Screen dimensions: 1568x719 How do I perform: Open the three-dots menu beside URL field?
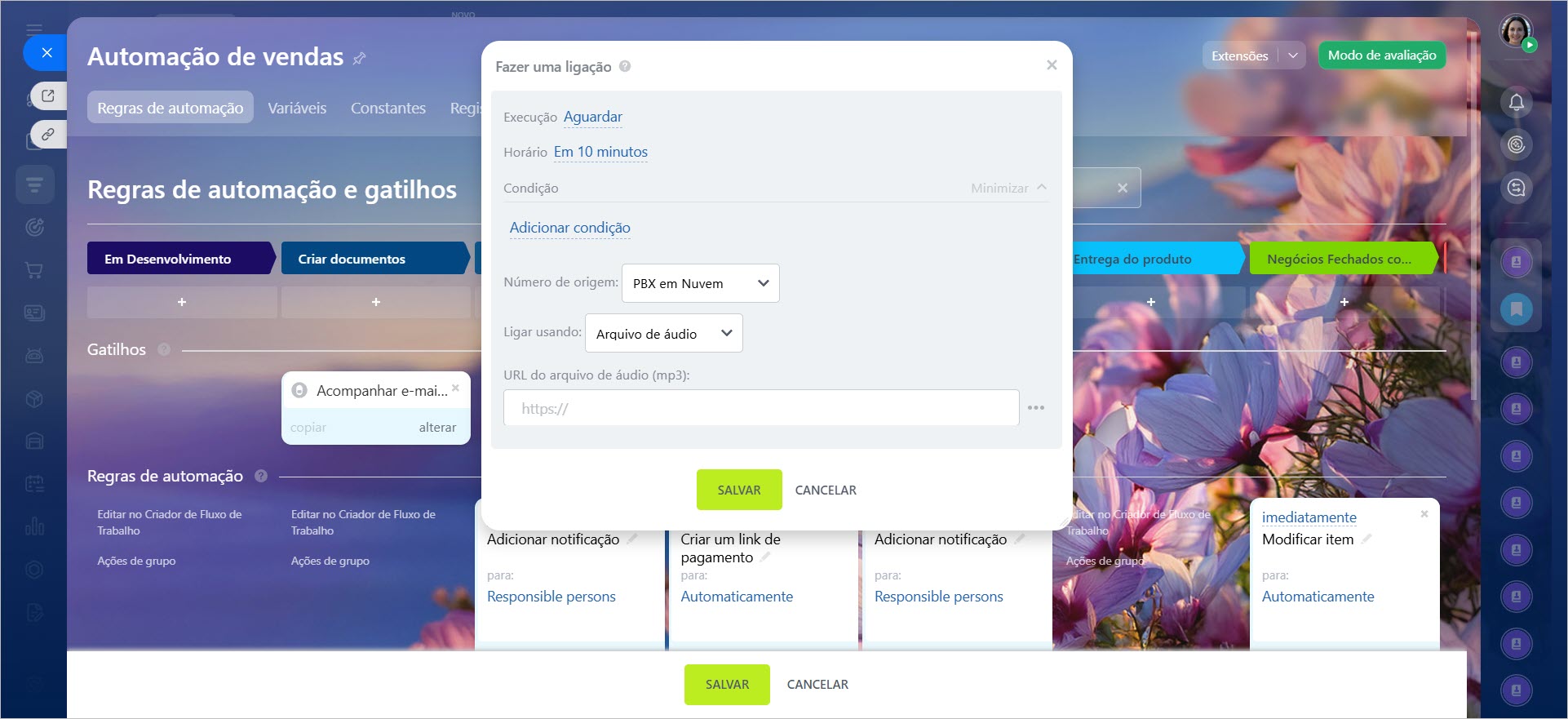pos(1036,408)
